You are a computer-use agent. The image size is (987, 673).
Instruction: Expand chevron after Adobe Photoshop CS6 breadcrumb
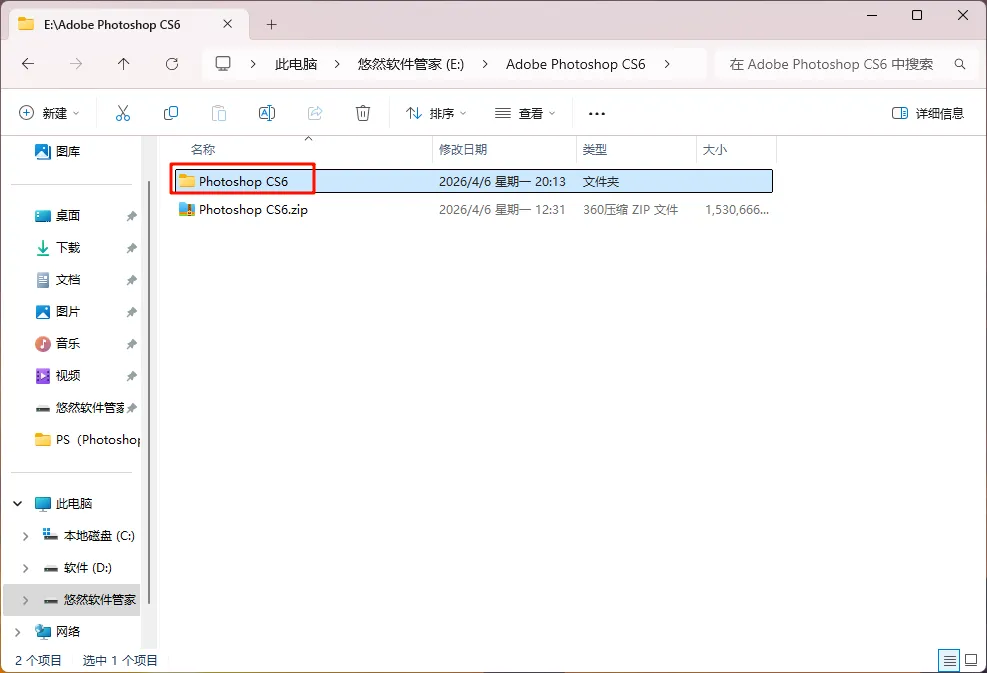(x=667, y=64)
